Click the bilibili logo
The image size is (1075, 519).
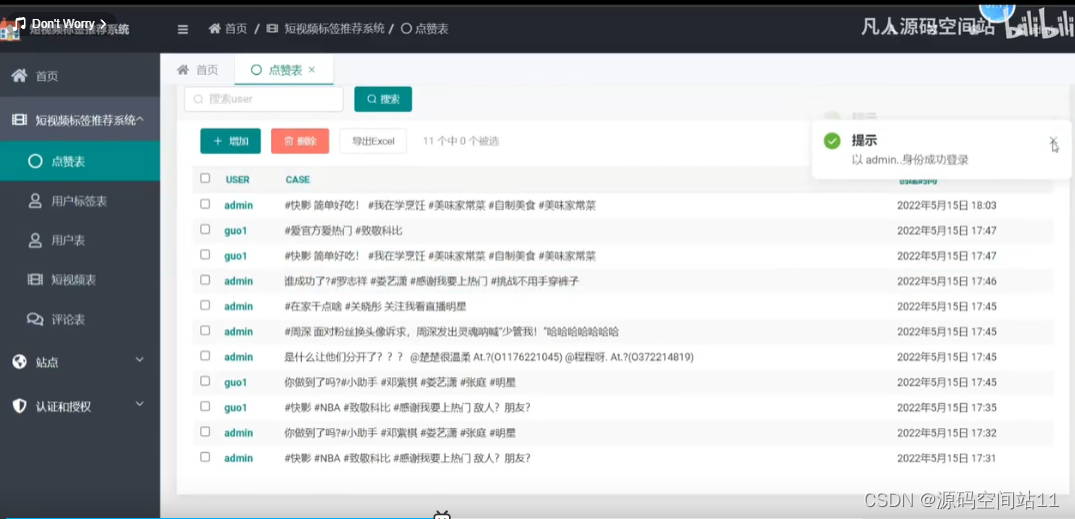(x=1039, y=27)
